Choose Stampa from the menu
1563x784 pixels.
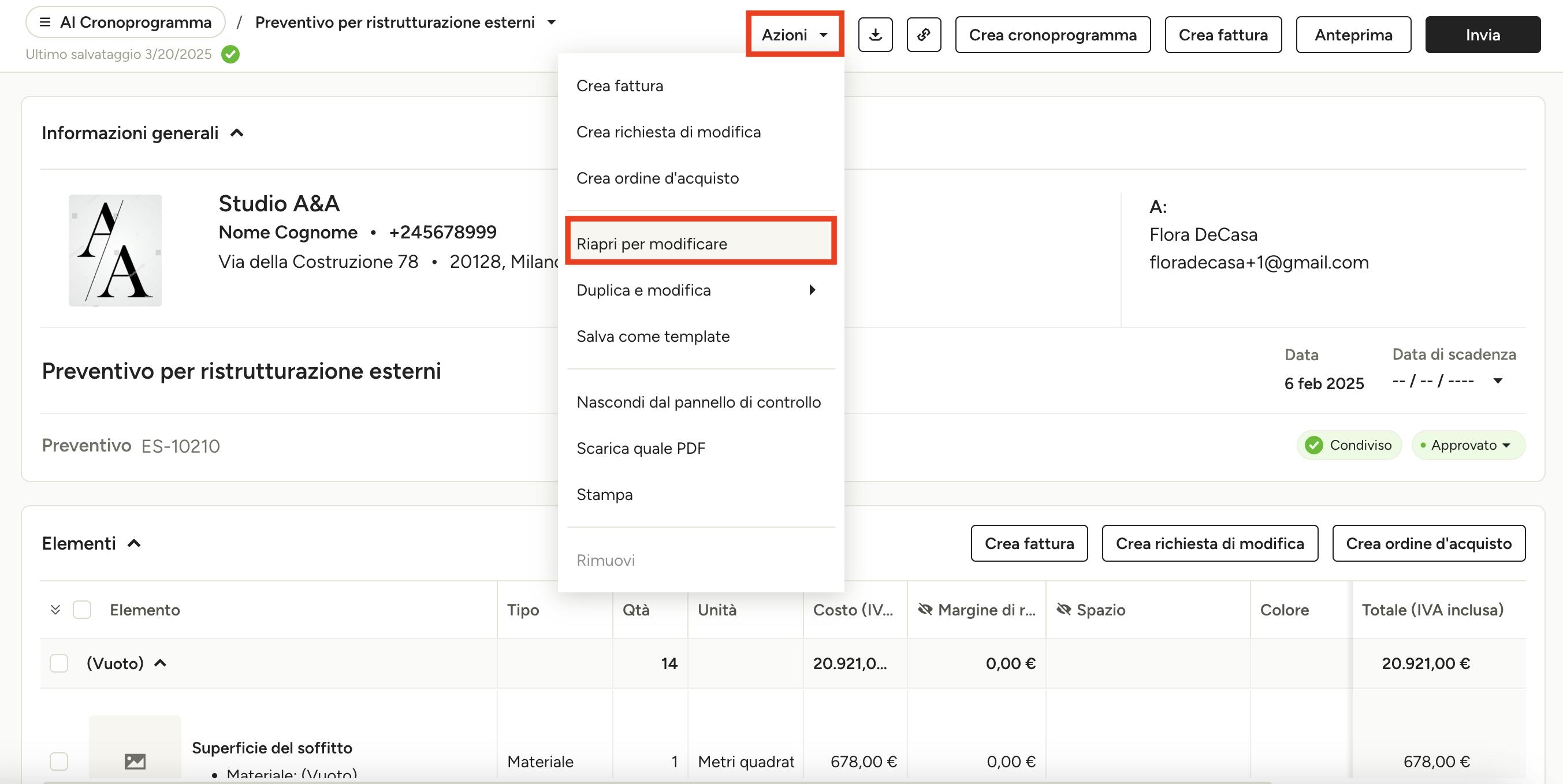point(701,494)
